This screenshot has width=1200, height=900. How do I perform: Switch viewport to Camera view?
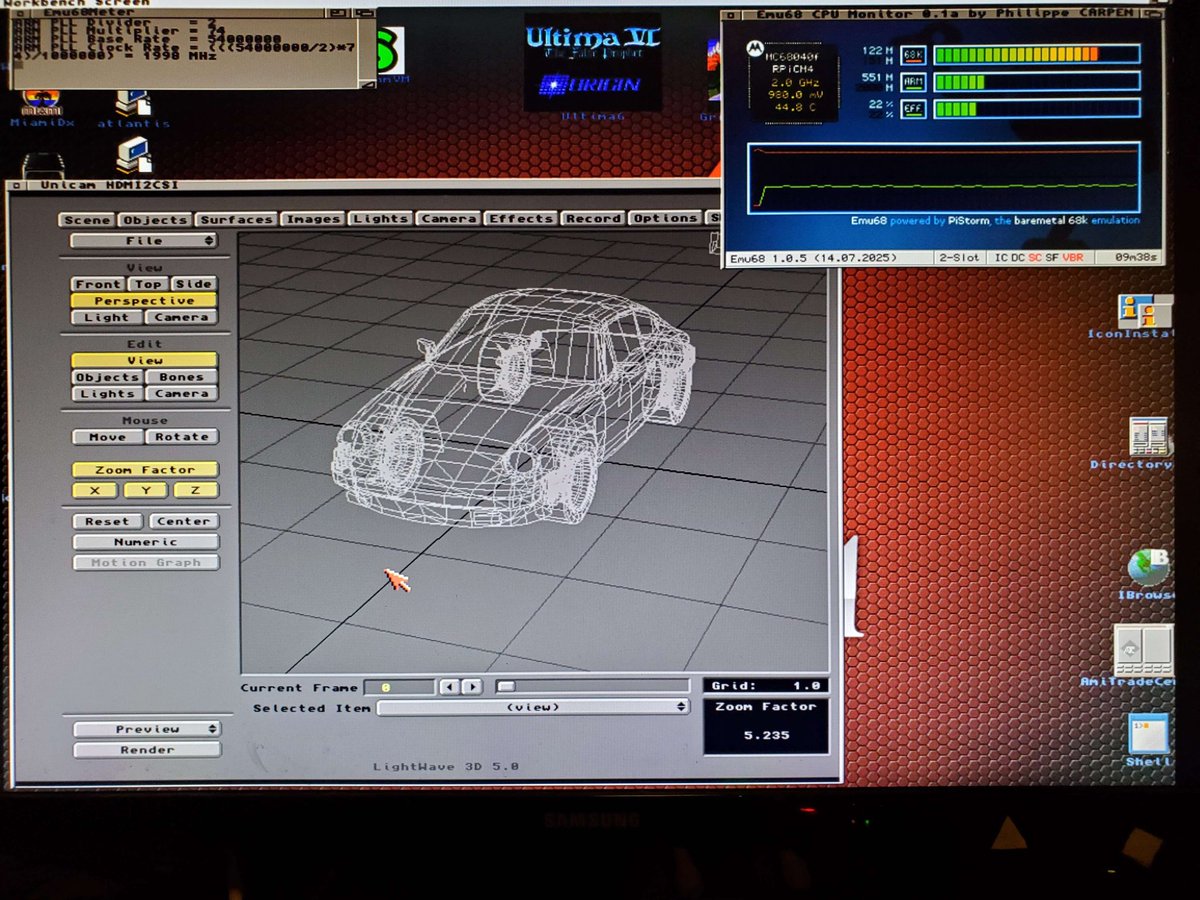[x=181, y=317]
